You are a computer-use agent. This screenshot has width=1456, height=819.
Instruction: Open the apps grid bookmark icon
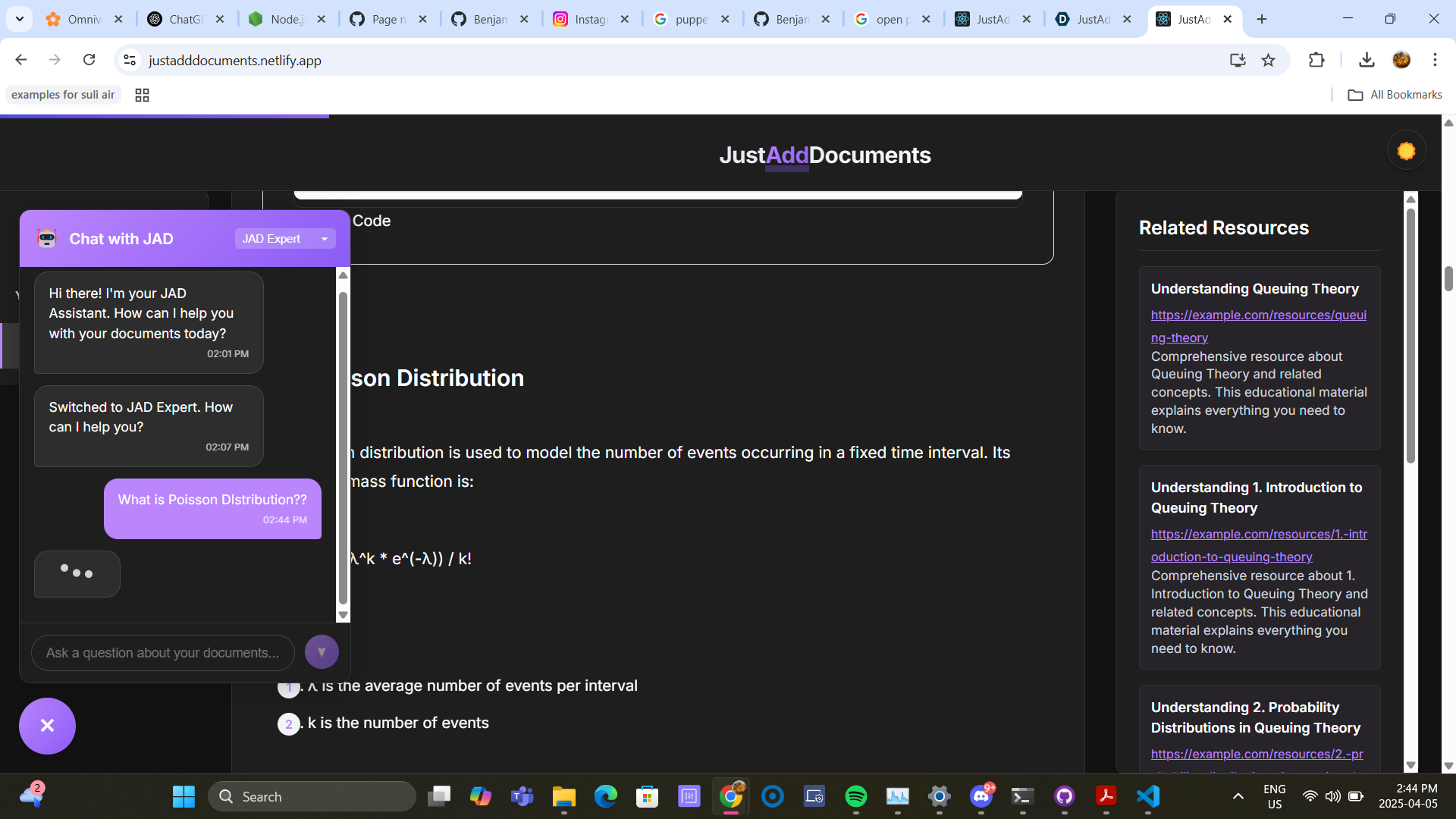coord(142,95)
